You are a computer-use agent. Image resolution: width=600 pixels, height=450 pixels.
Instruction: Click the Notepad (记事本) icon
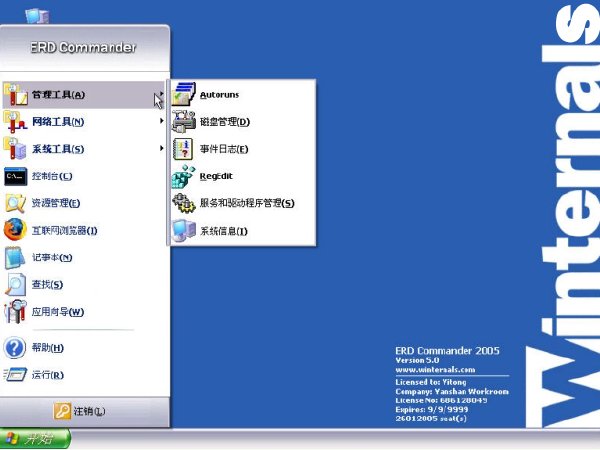point(15,258)
